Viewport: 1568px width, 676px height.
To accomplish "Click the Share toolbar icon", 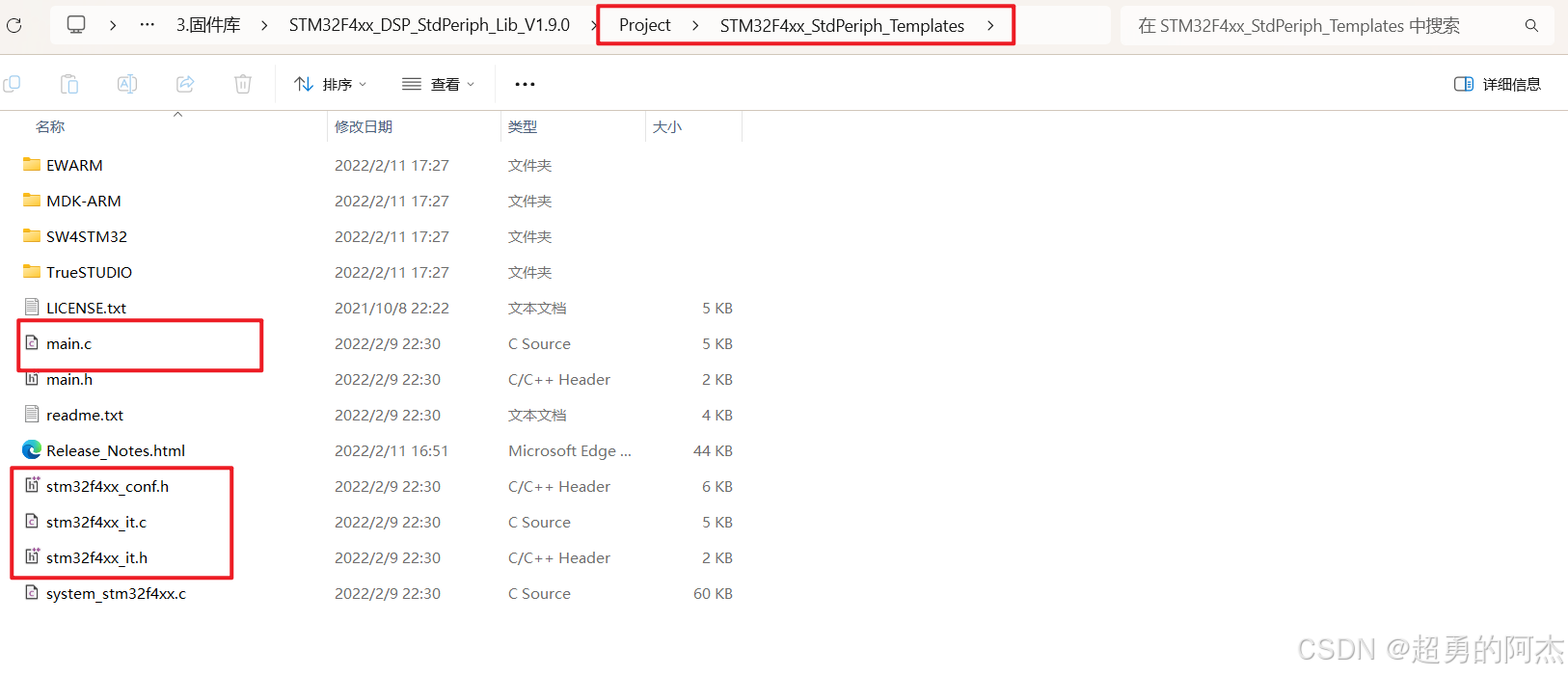I will coord(185,84).
